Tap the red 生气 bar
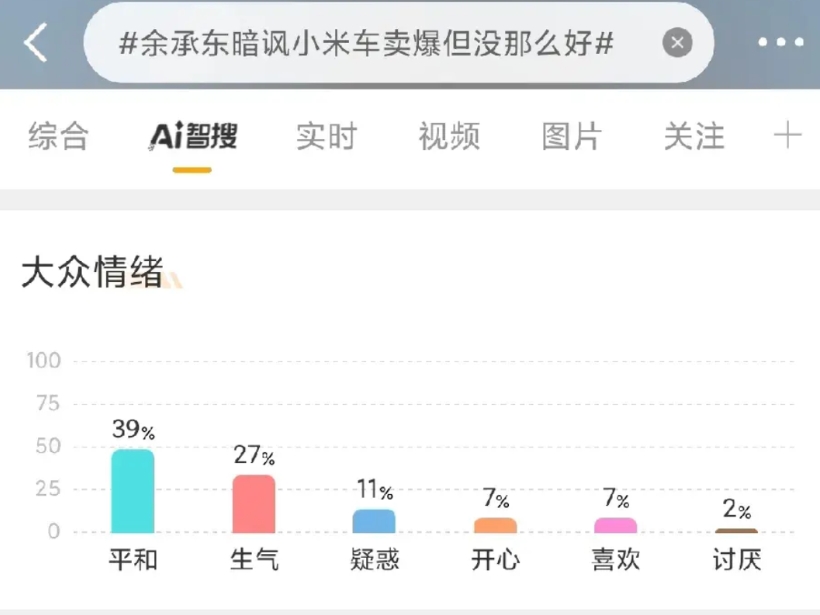 pos(254,504)
